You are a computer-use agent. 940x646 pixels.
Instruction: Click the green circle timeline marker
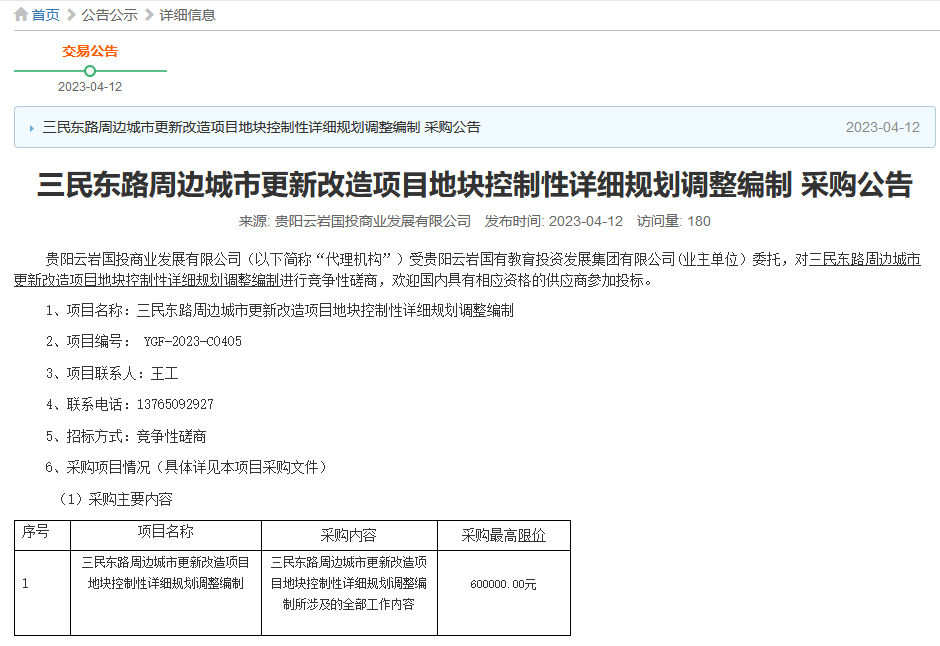[90, 71]
